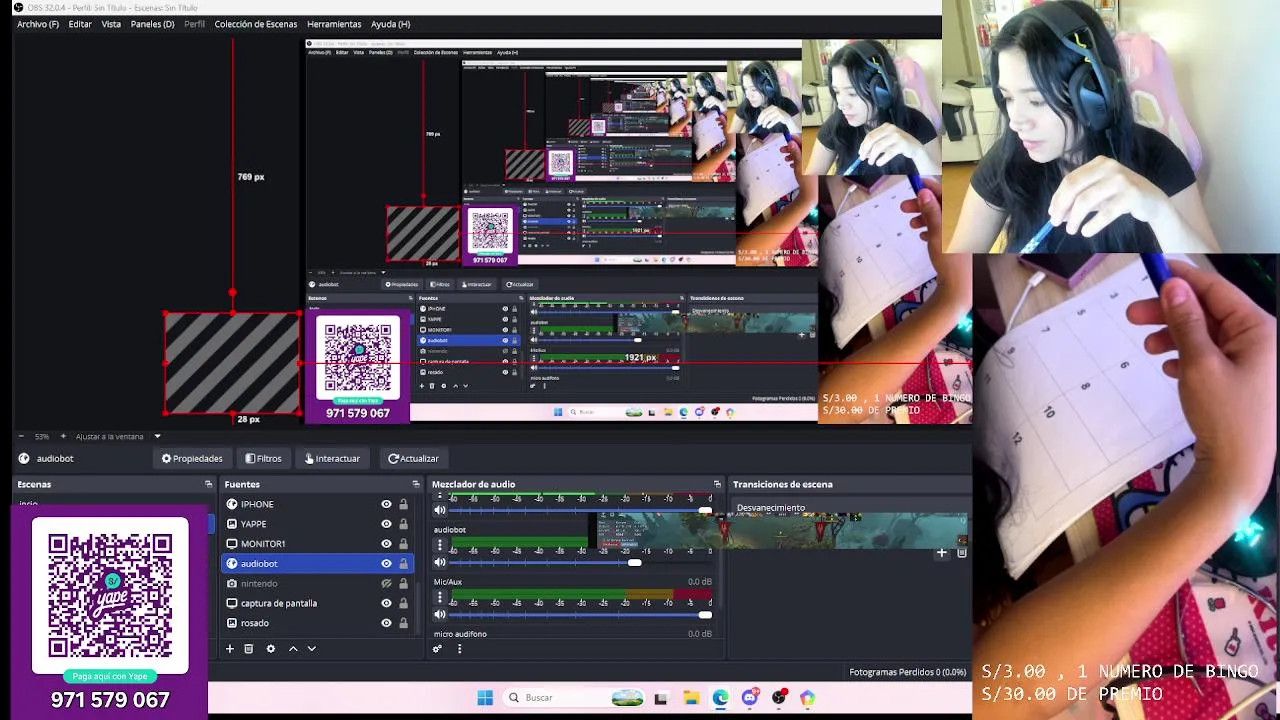Open the Archivo (F) menu
The height and width of the screenshot is (720, 1280).
tap(38, 24)
